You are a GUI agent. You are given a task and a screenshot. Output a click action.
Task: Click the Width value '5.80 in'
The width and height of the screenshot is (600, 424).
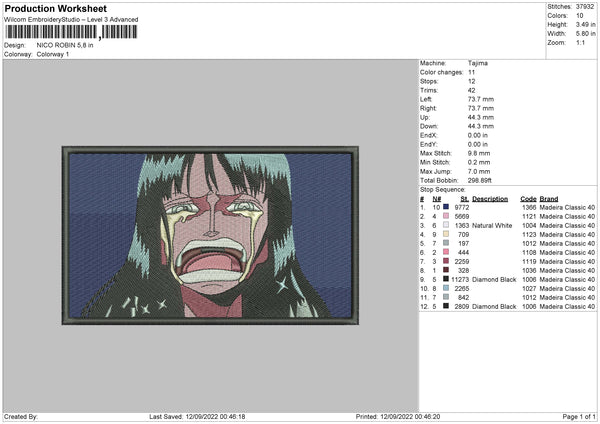(585, 34)
